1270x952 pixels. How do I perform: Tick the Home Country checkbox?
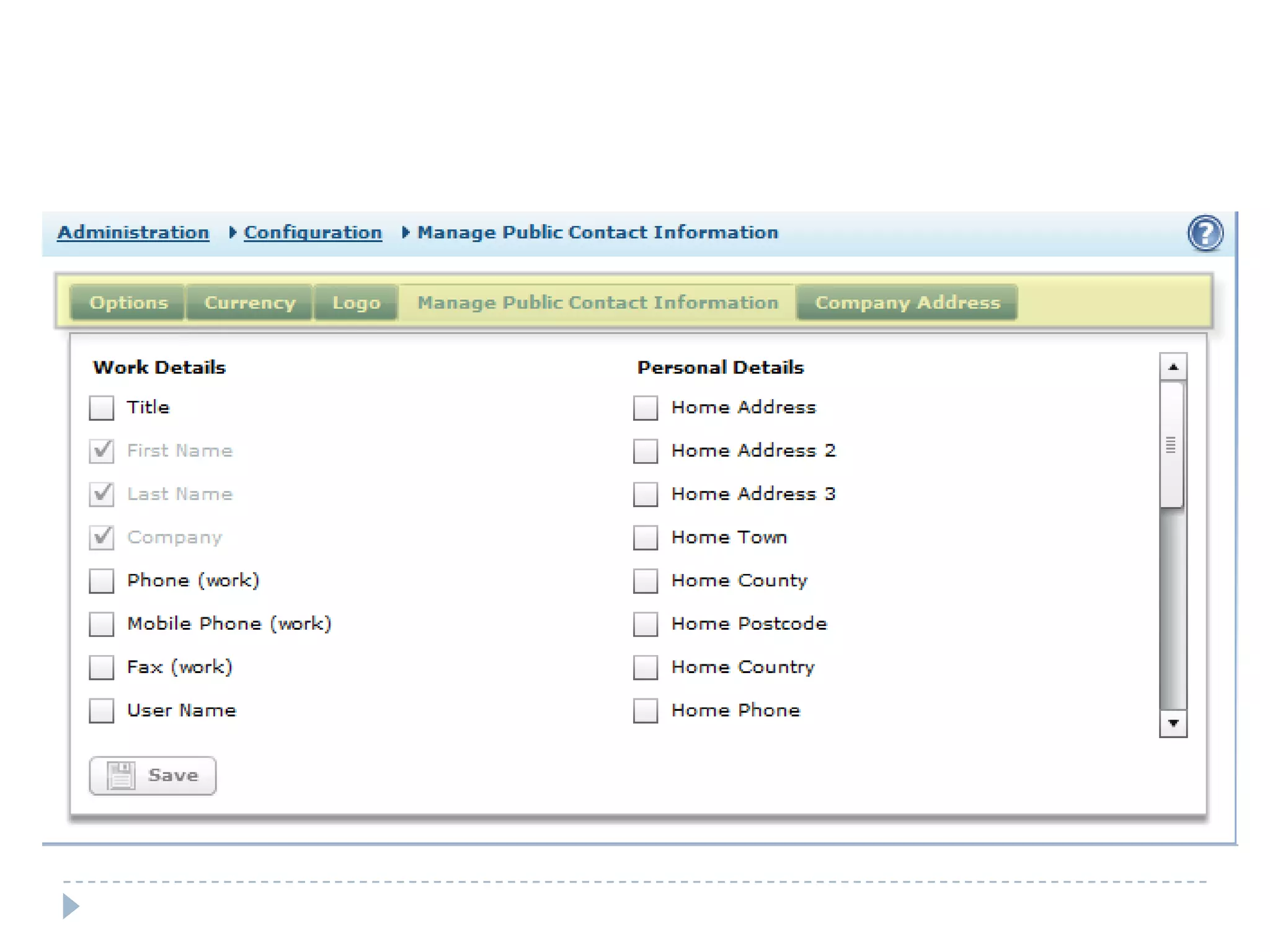click(x=646, y=668)
